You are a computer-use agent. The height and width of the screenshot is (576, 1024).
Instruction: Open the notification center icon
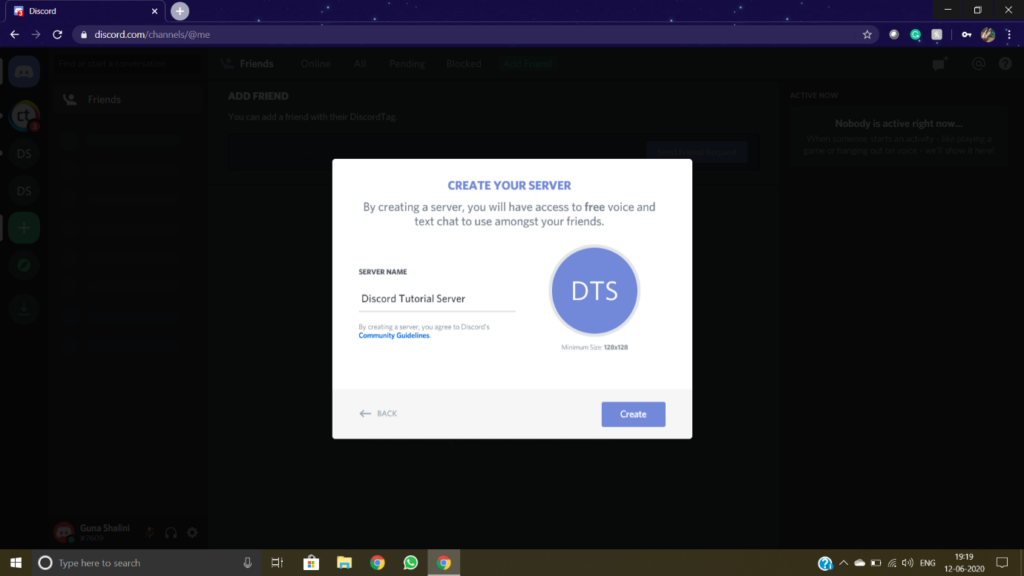point(1002,563)
